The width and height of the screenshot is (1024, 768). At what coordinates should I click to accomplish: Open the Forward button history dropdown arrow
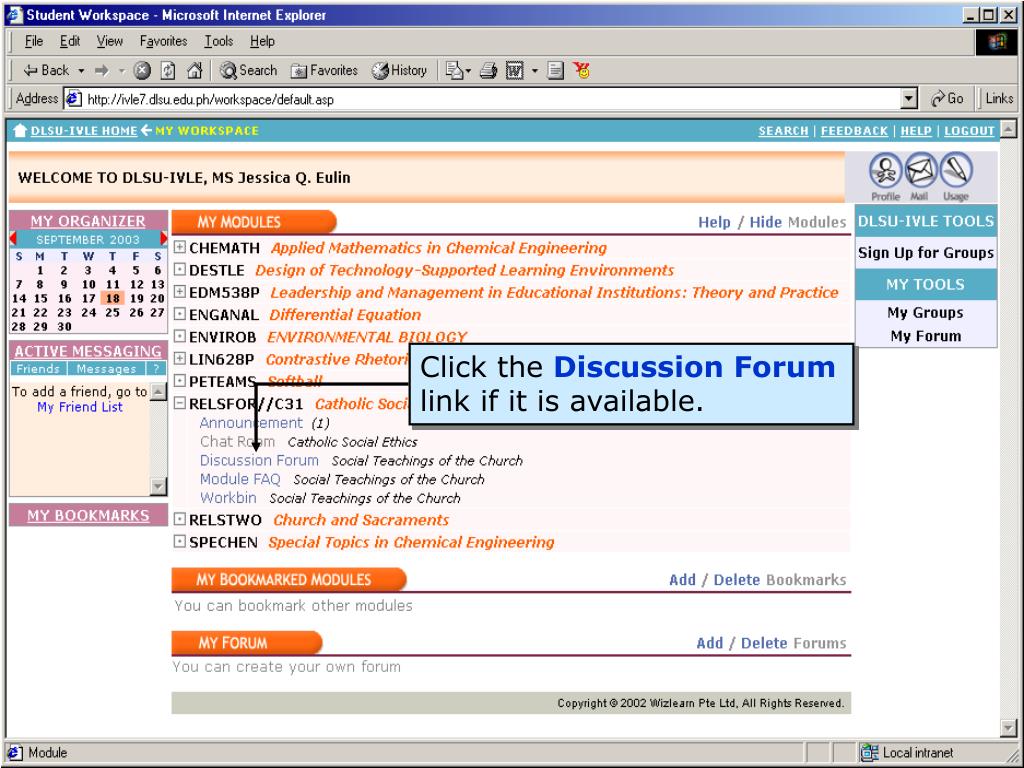pos(121,71)
